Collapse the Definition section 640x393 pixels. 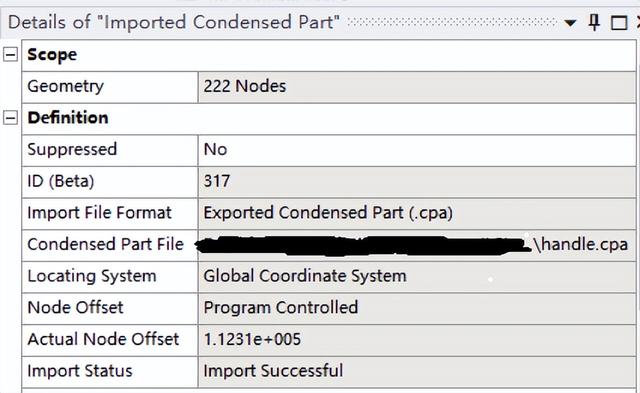(10, 118)
